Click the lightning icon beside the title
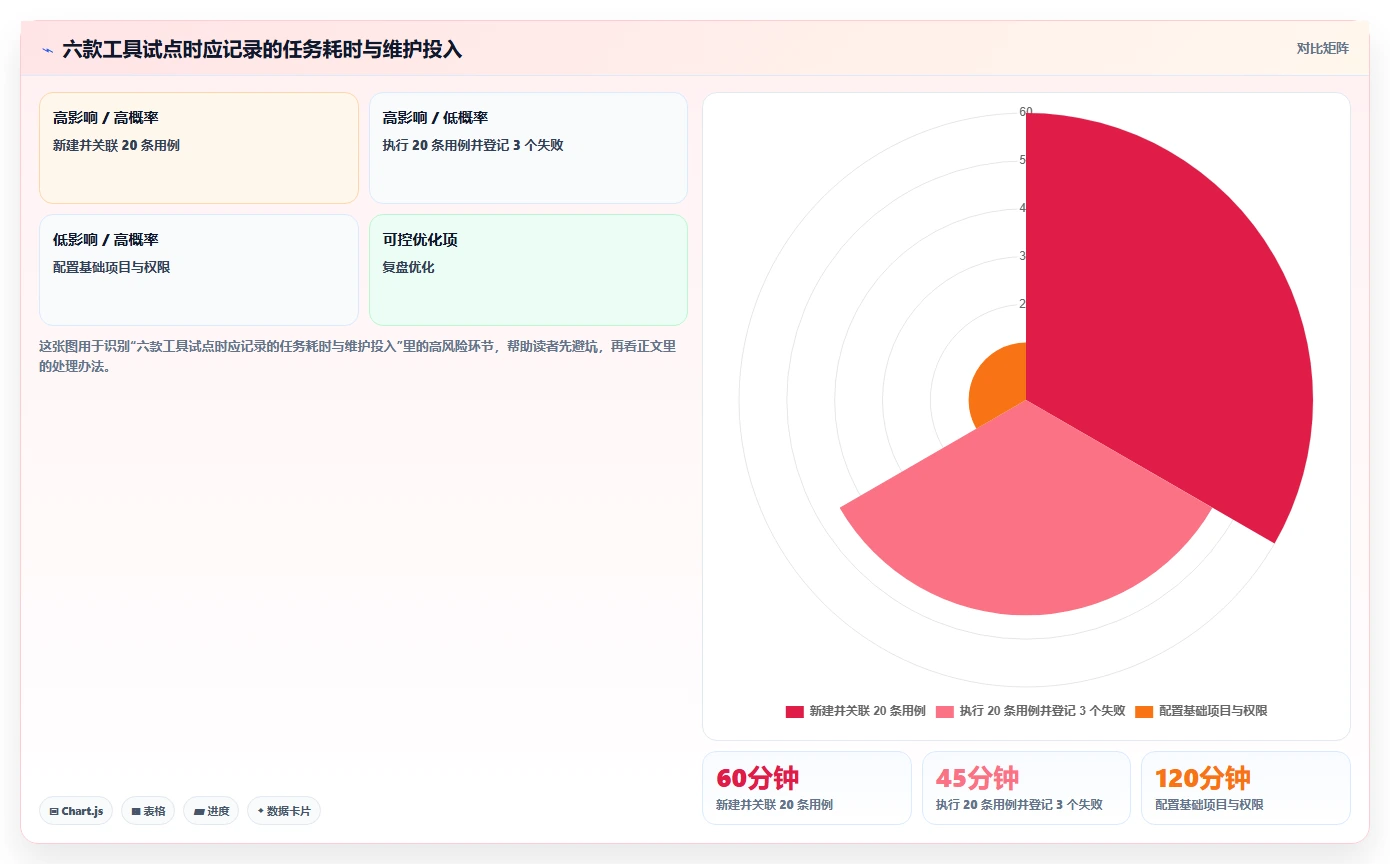This screenshot has height=864, width=1390. tap(47, 50)
